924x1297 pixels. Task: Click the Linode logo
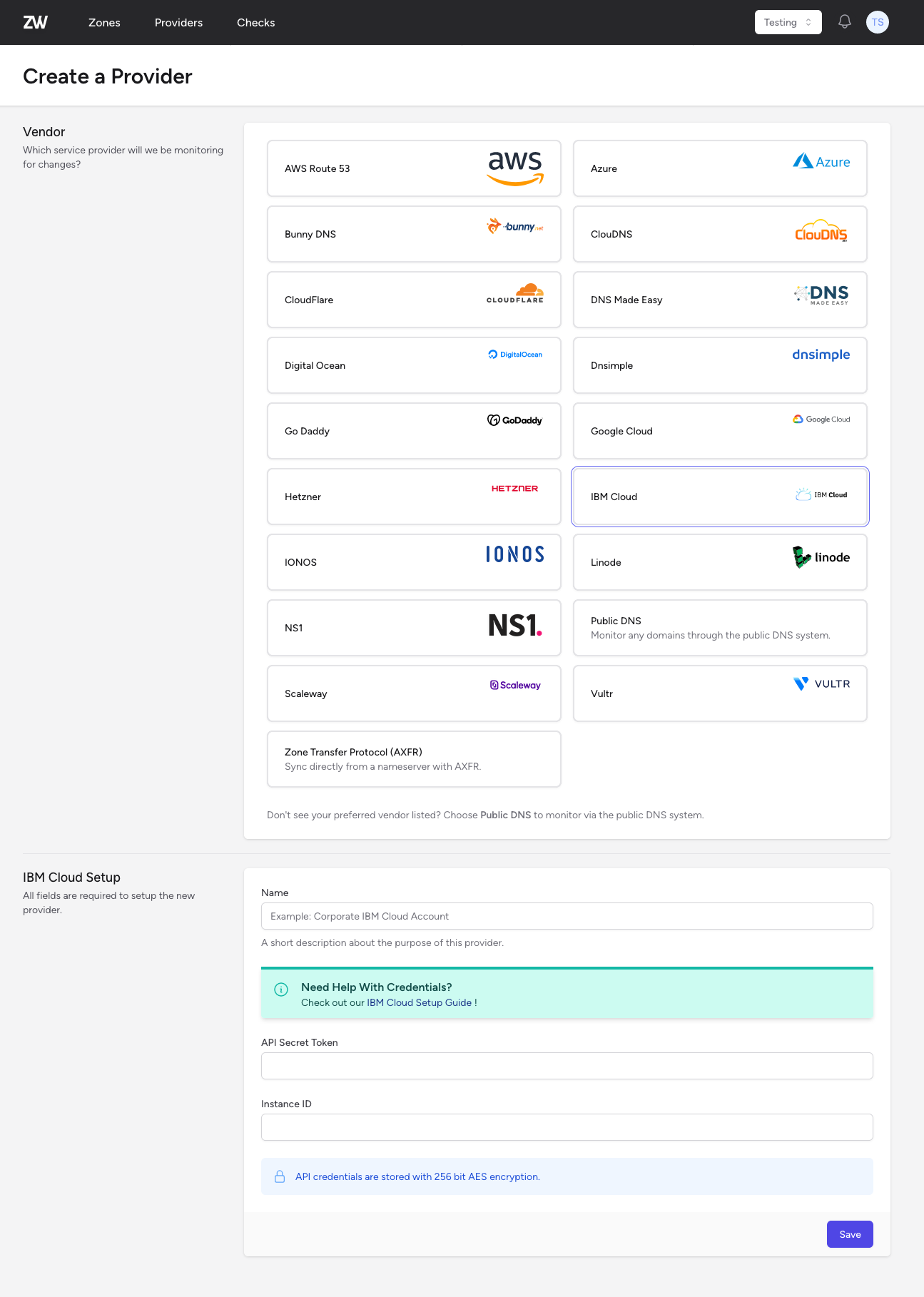(x=821, y=557)
